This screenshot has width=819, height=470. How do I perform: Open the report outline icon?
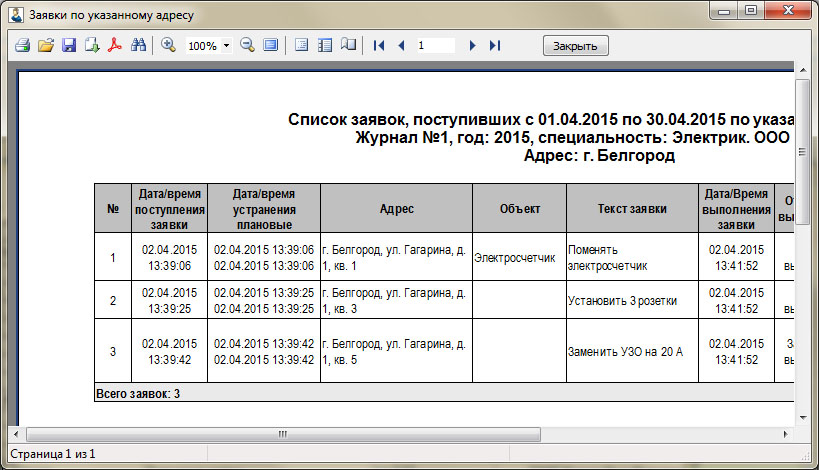pos(301,45)
